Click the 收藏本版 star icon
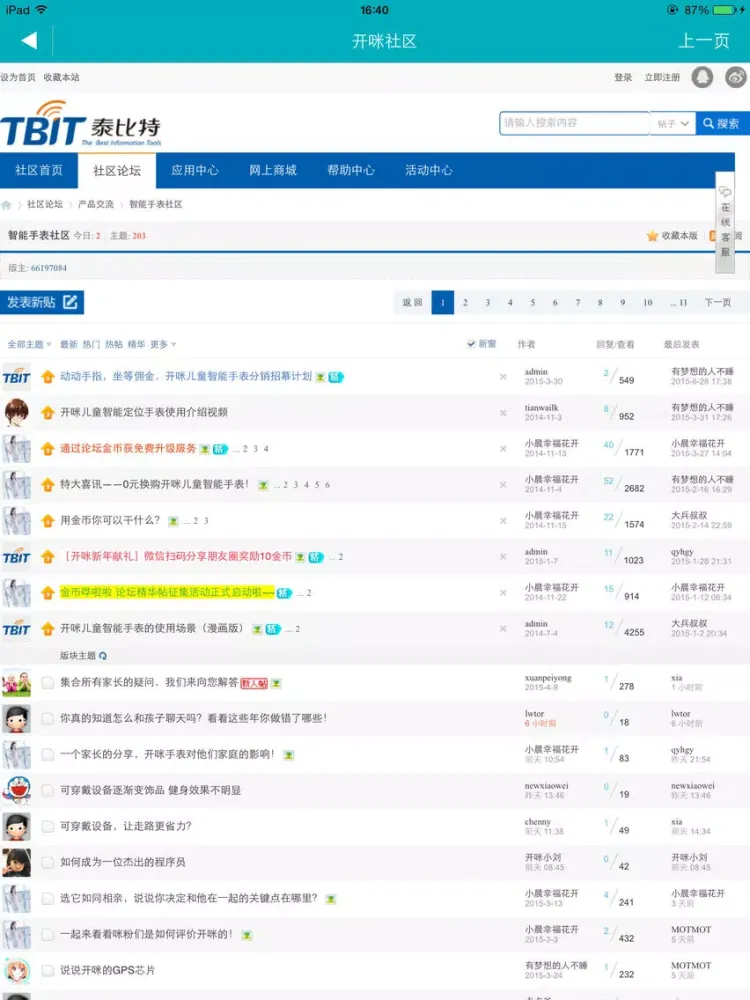 coord(652,236)
